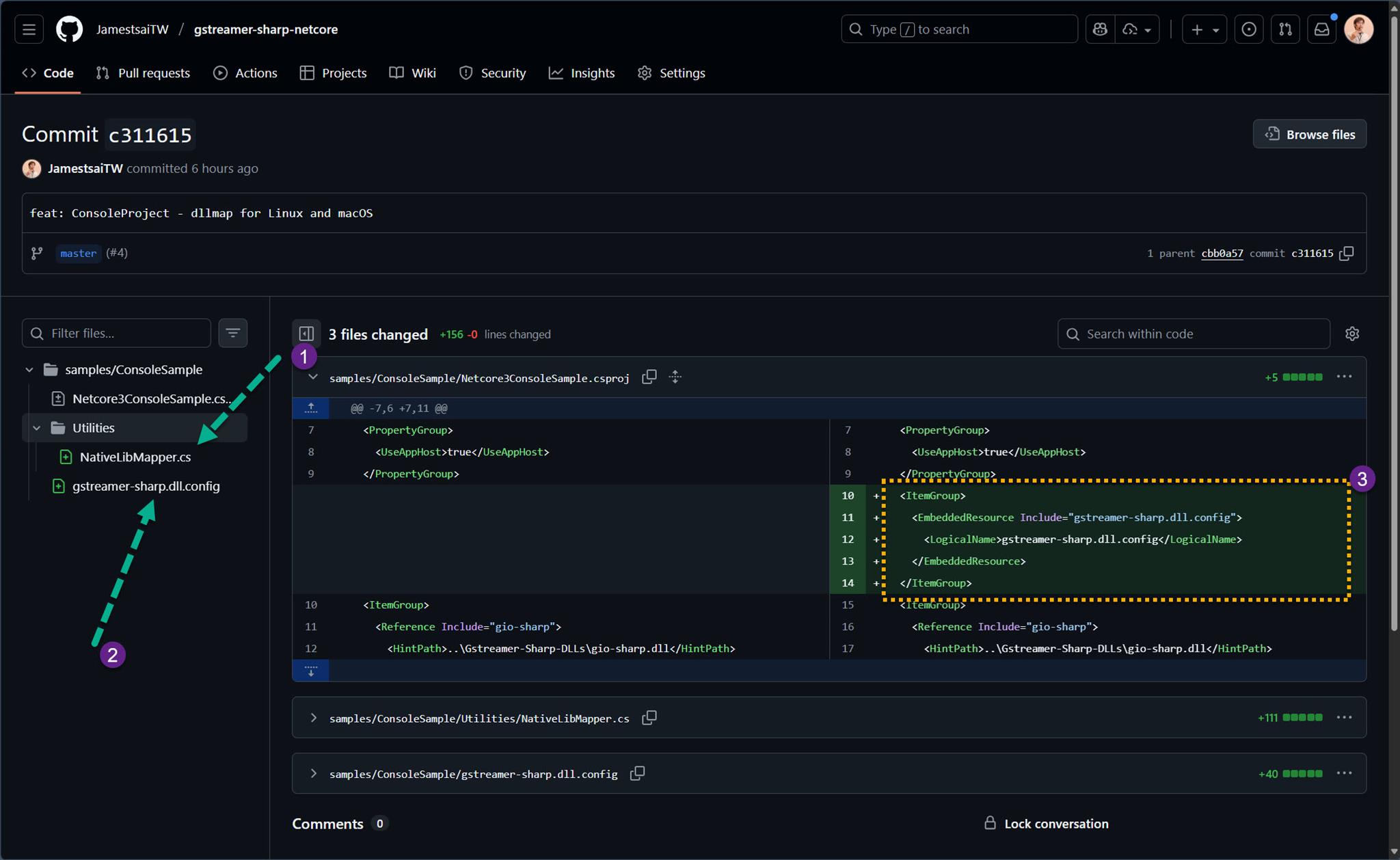
Task: Open the Copilot icon in header
Action: (1100, 29)
